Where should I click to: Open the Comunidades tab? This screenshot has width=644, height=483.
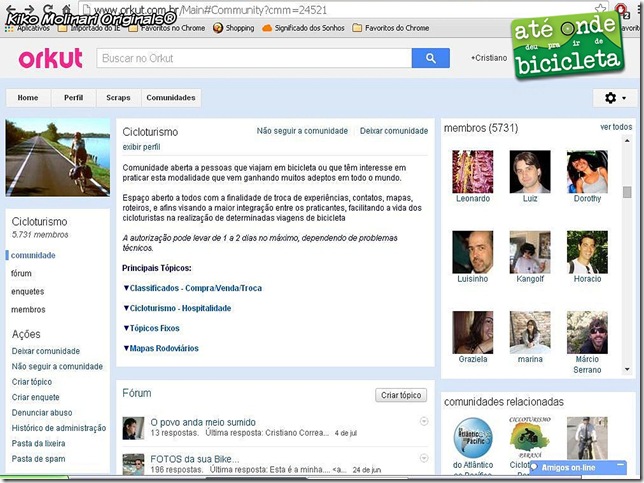[x=171, y=98]
